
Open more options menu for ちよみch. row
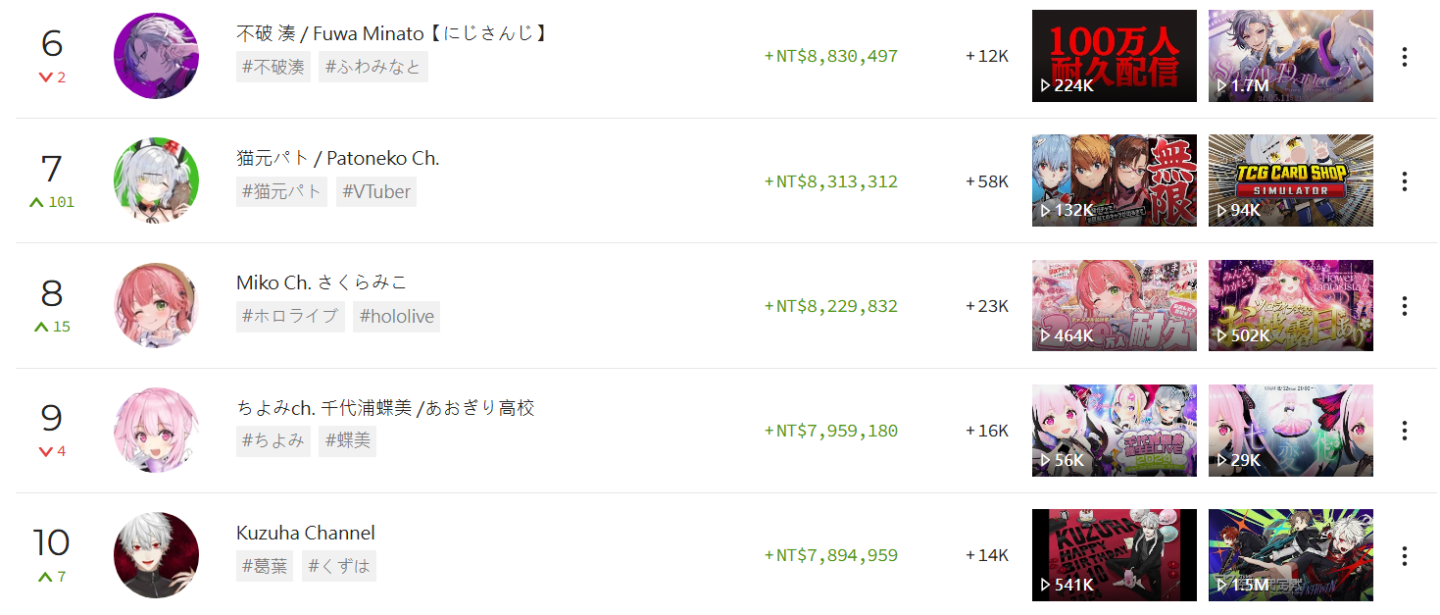coord(1404,431)
